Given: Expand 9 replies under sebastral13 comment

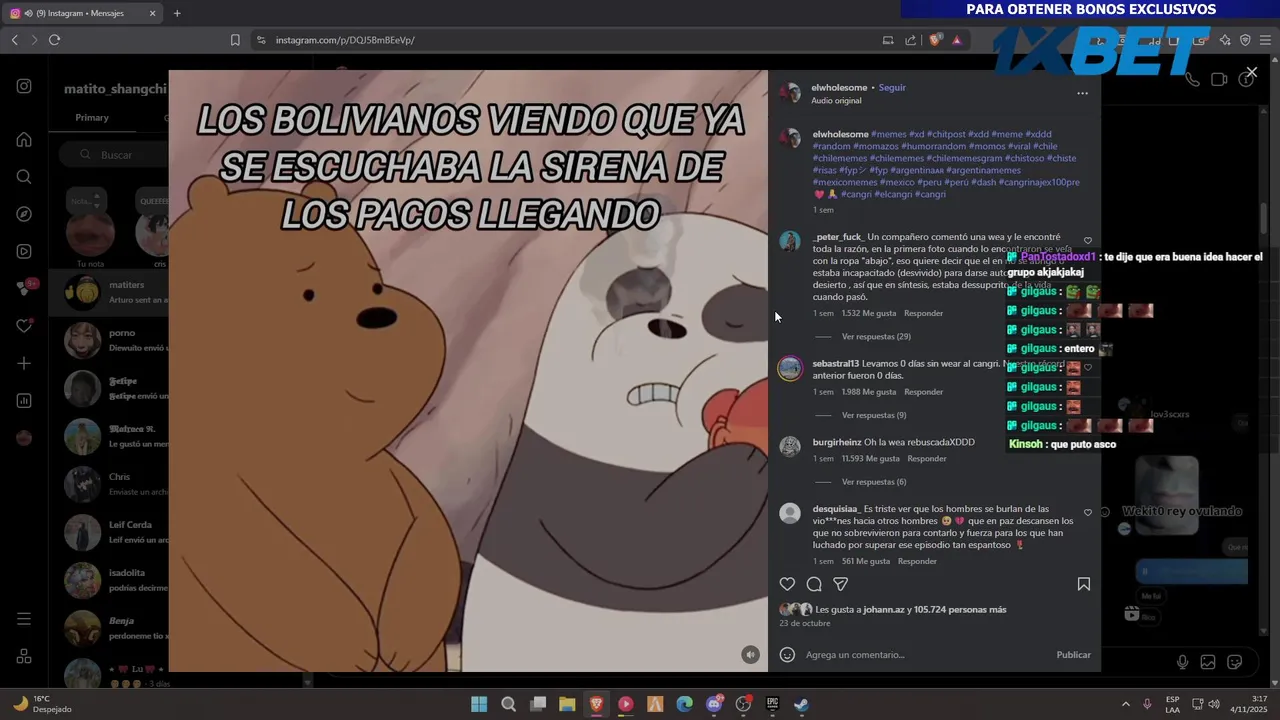Looking at the screenshot, I should pos(874,415).
